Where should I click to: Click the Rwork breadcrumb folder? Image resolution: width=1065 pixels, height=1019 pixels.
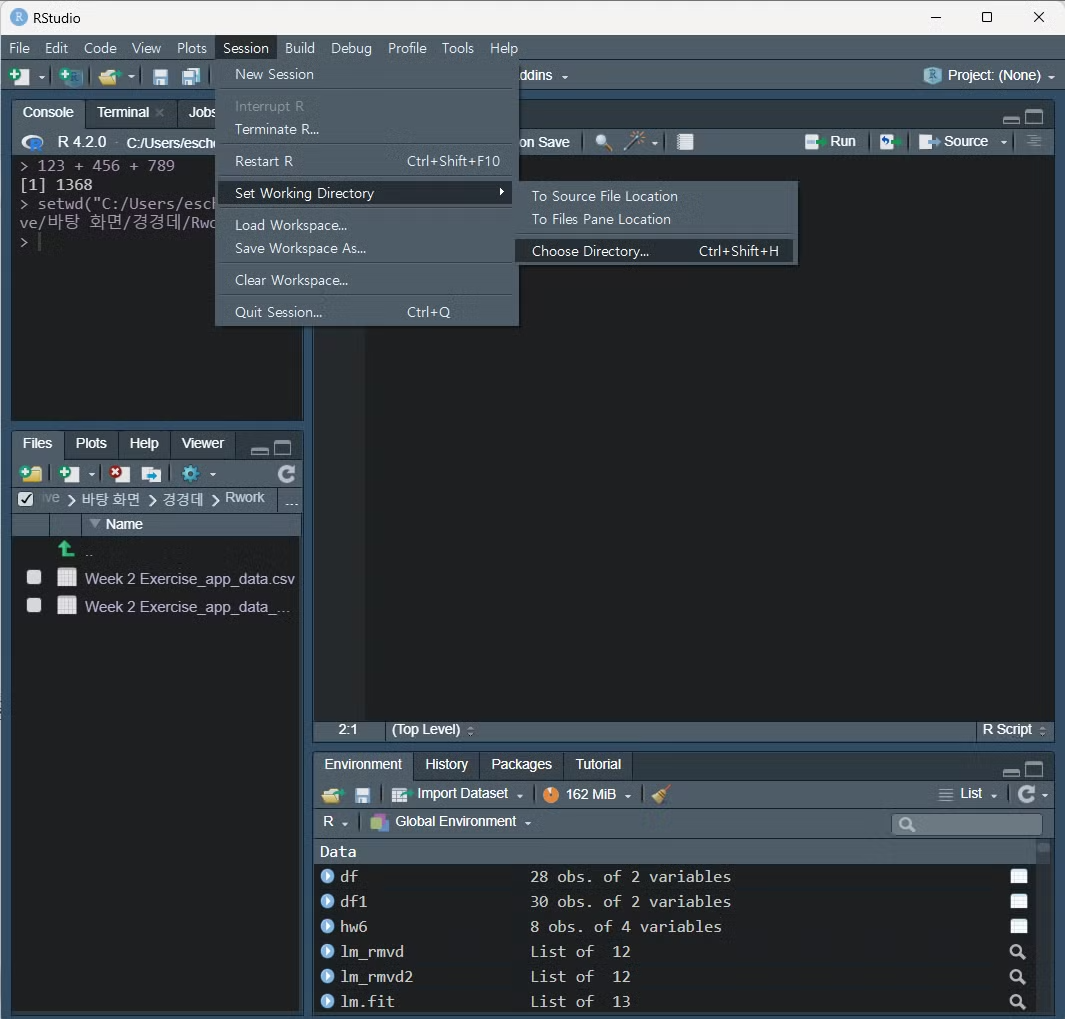click(245, 497)
